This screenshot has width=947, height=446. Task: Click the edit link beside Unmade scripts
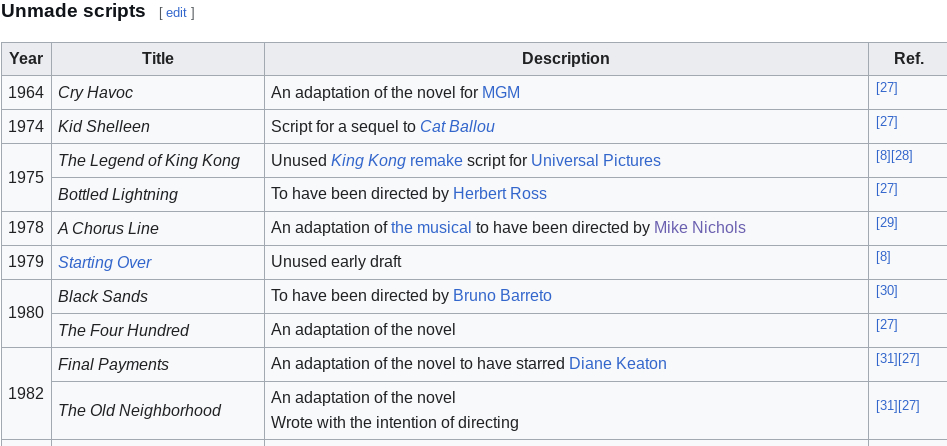(x=176, y=13)
